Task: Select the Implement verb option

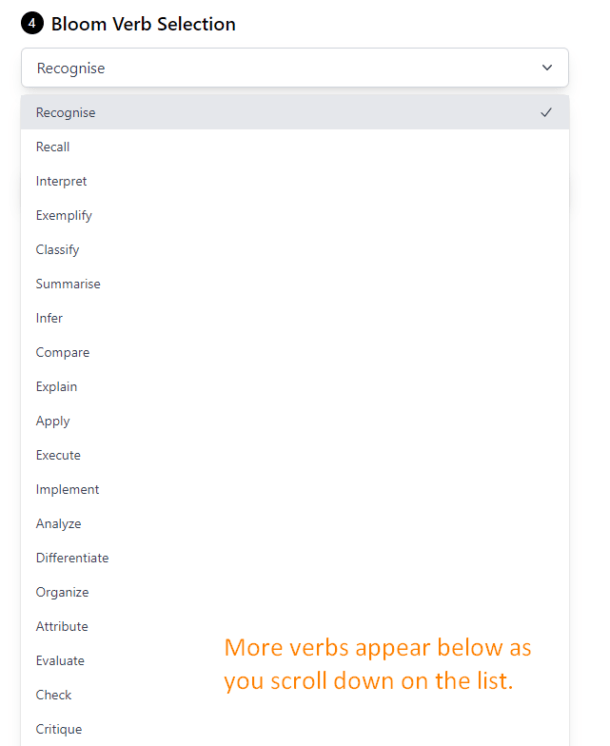Action: point(67,489)
